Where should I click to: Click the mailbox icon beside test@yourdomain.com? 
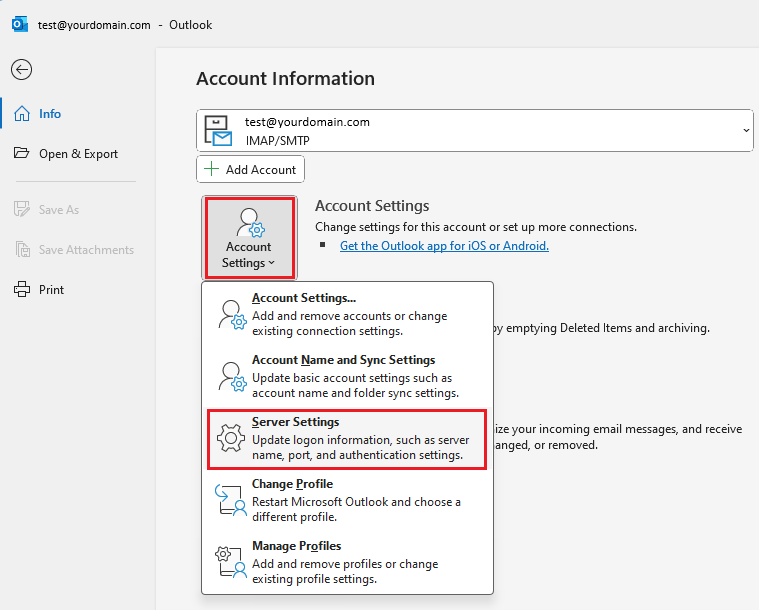[x=219, y=131]
